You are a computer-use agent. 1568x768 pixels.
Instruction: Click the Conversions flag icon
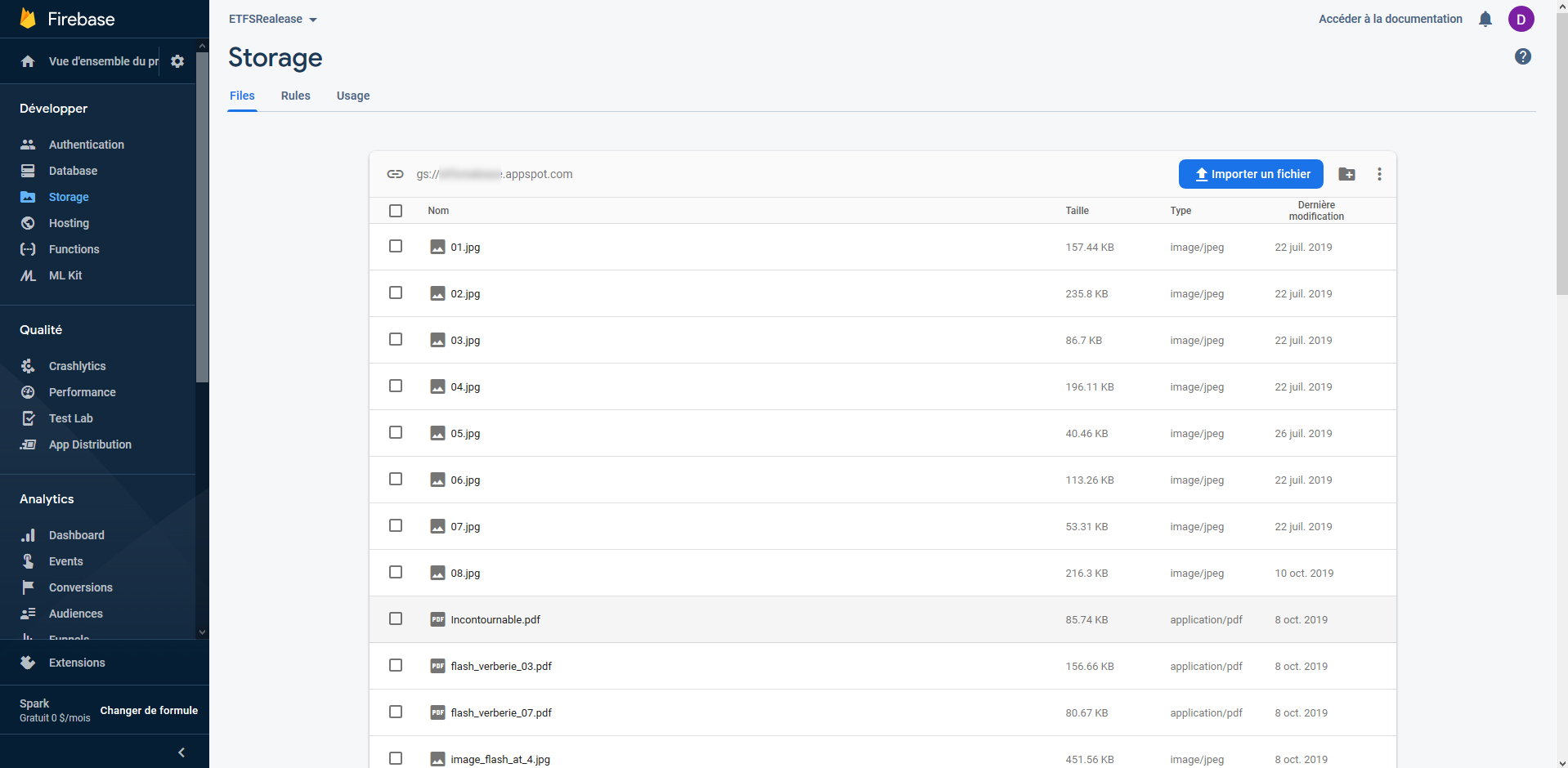point(28,587)
